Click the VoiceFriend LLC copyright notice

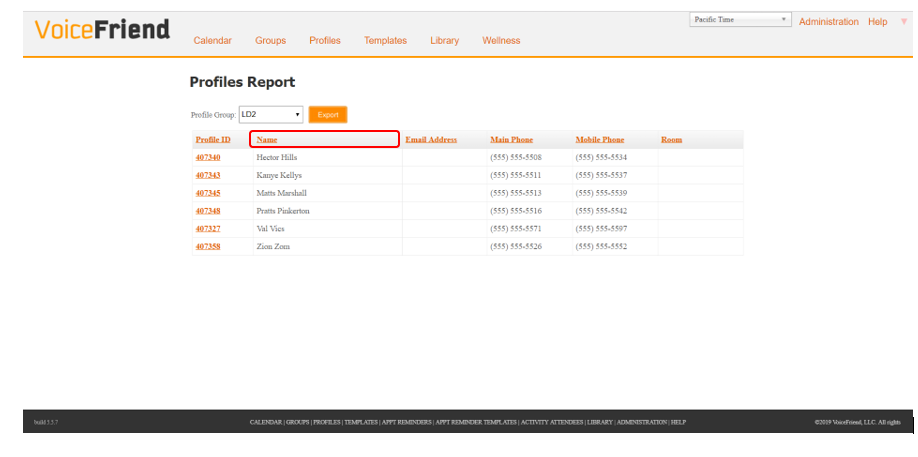click(x=857, y=422)
